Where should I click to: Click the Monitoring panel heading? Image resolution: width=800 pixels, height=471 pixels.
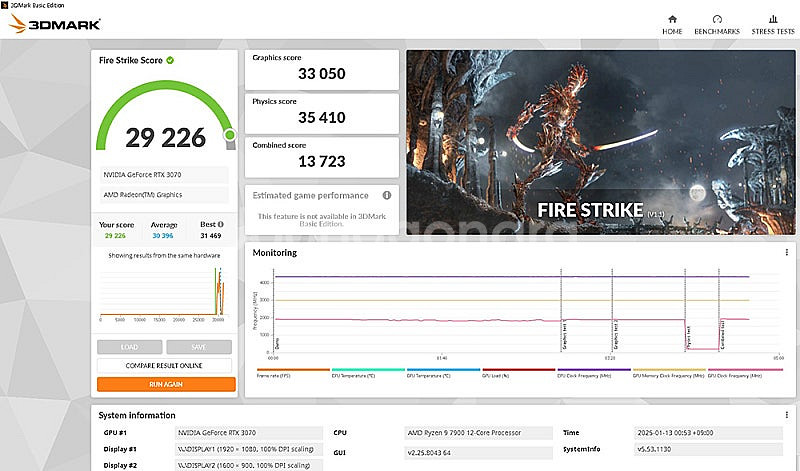[274, 253]
